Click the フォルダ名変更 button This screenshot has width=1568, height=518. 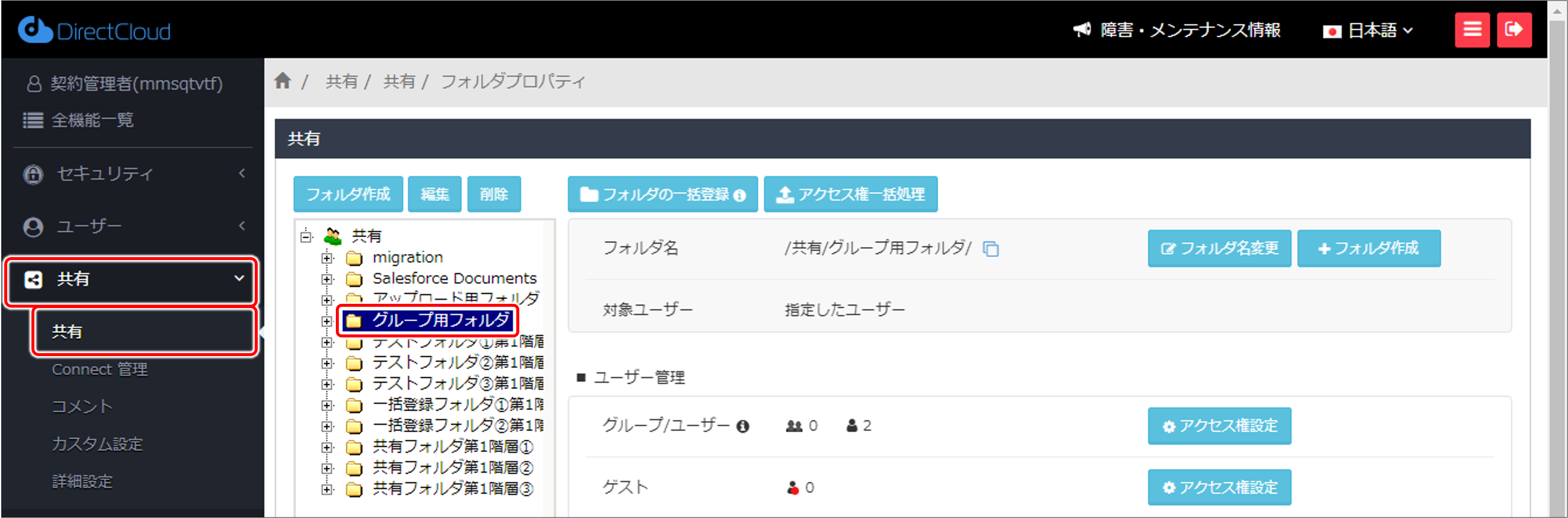[1219, 248]
